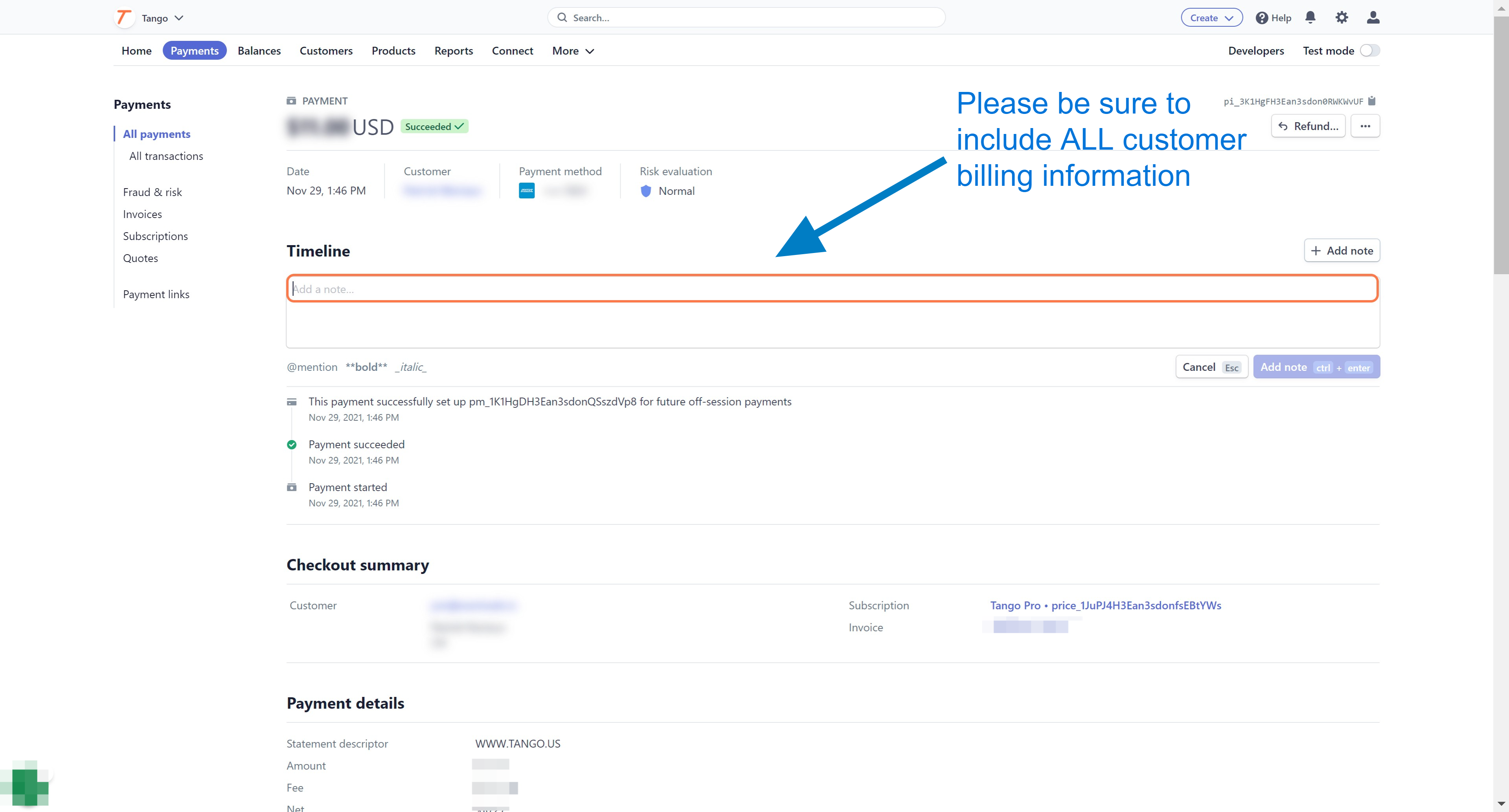1509x812 pixels.
Task: Open the settings gear icon
Action: point(1342,18)
